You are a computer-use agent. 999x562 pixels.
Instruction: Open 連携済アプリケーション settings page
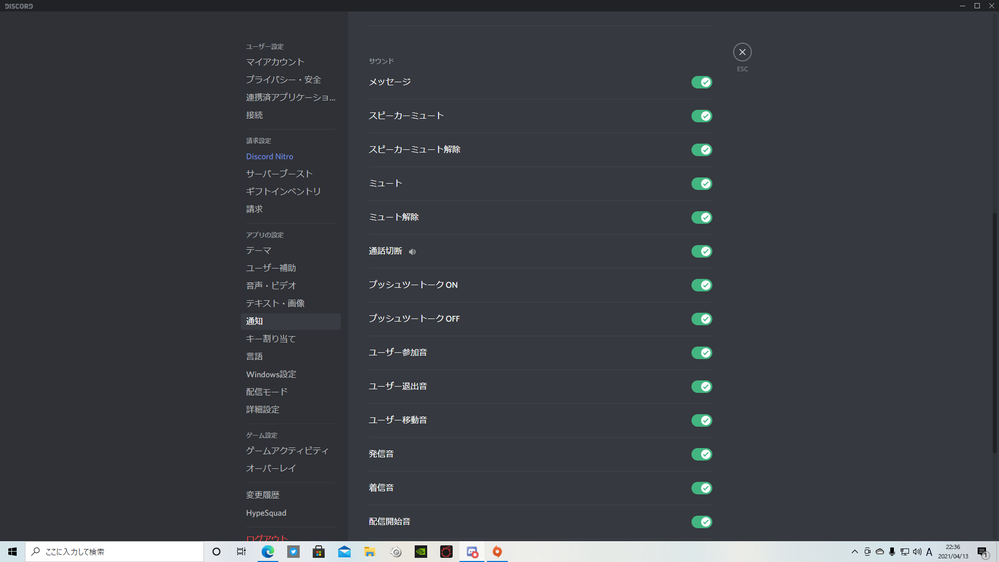(291, 97)
